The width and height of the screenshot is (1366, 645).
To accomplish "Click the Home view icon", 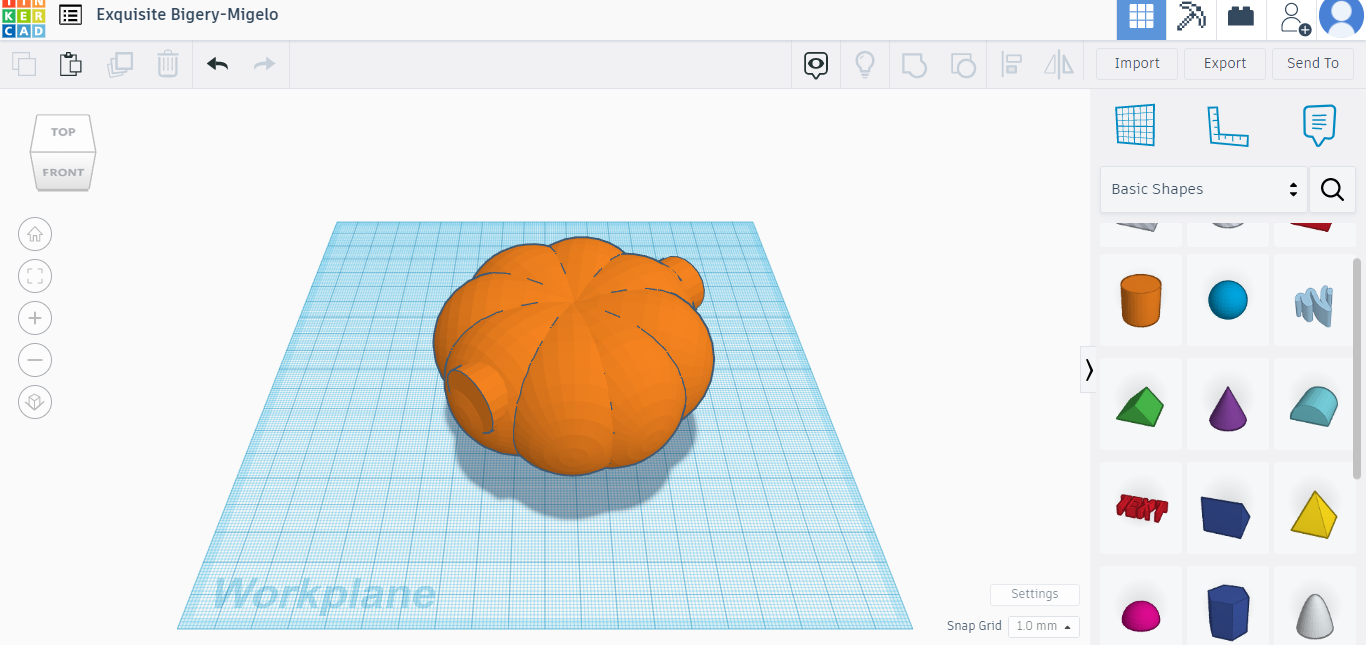I will tap(35, 235).
